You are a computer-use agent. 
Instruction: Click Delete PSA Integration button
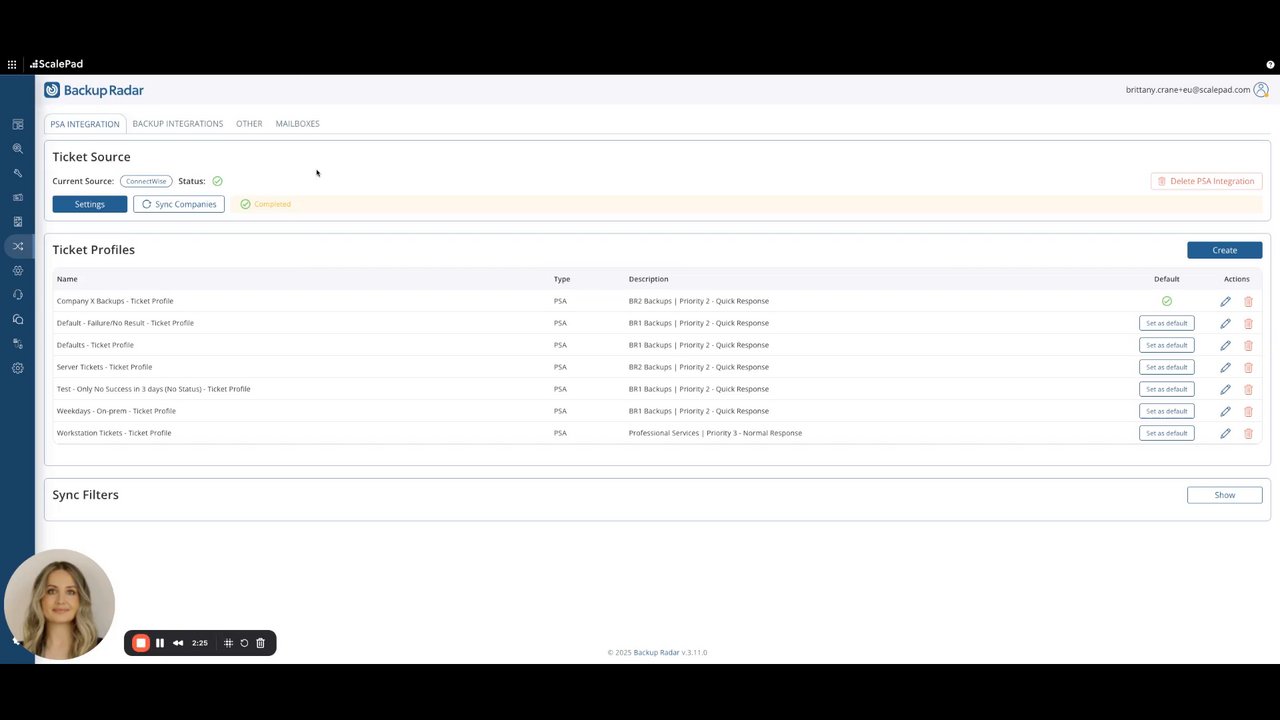coord(1206,181)
